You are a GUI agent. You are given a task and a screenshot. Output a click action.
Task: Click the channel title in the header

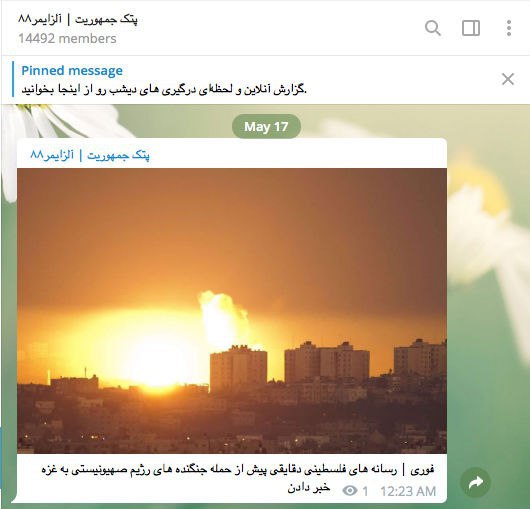pos(78,19)
